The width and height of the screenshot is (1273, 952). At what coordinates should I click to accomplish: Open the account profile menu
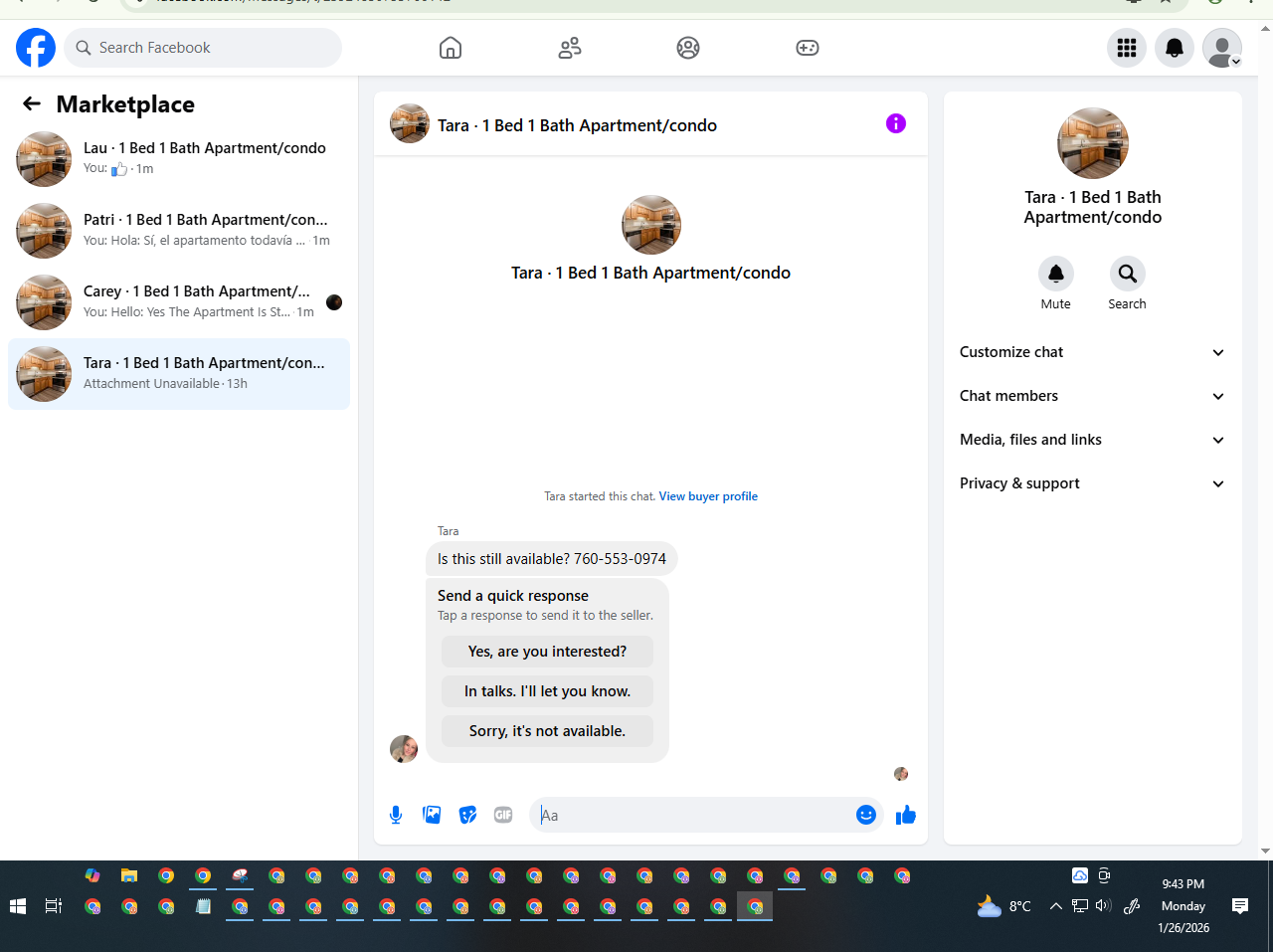[1222, 48]
